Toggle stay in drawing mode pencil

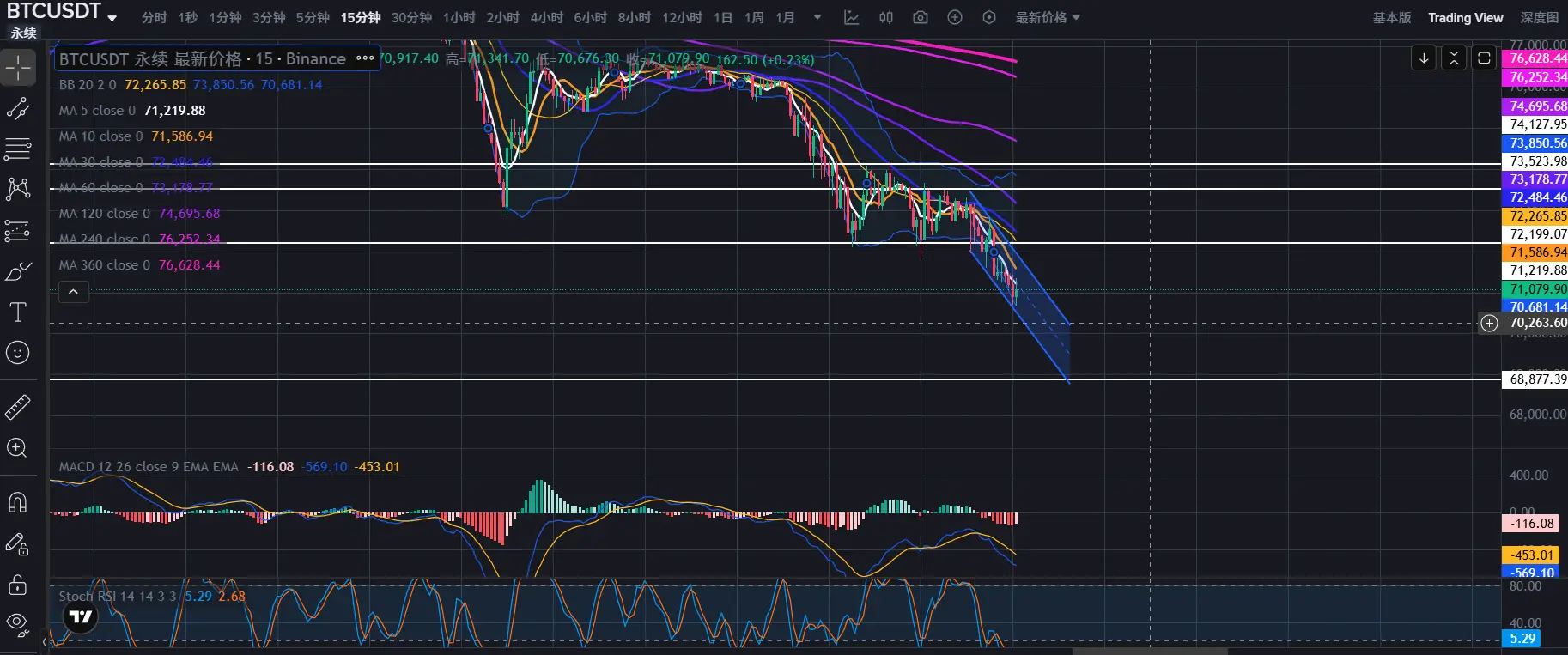[x=18, y=543]
